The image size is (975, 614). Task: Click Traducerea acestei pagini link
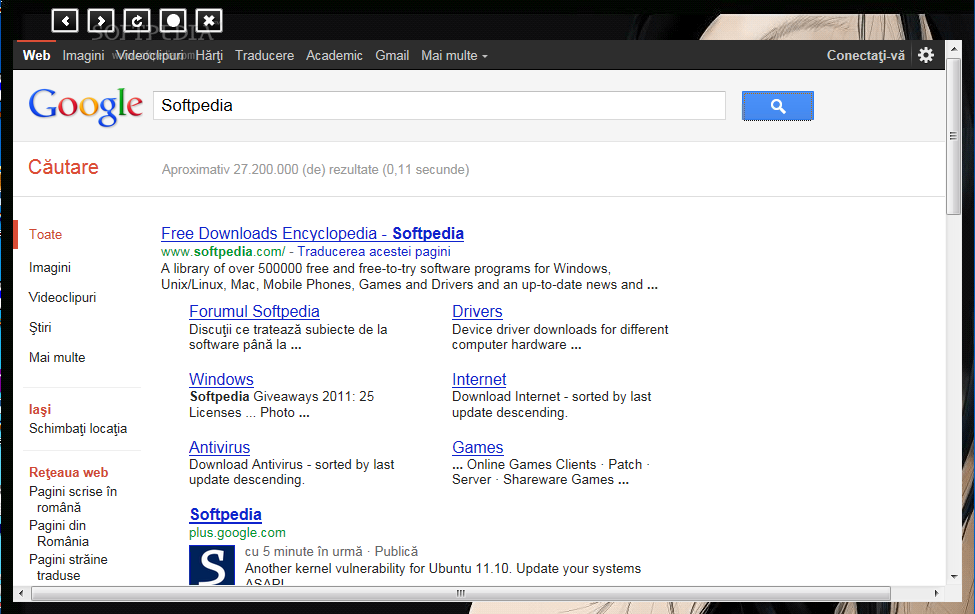click(x=374, y=251)
